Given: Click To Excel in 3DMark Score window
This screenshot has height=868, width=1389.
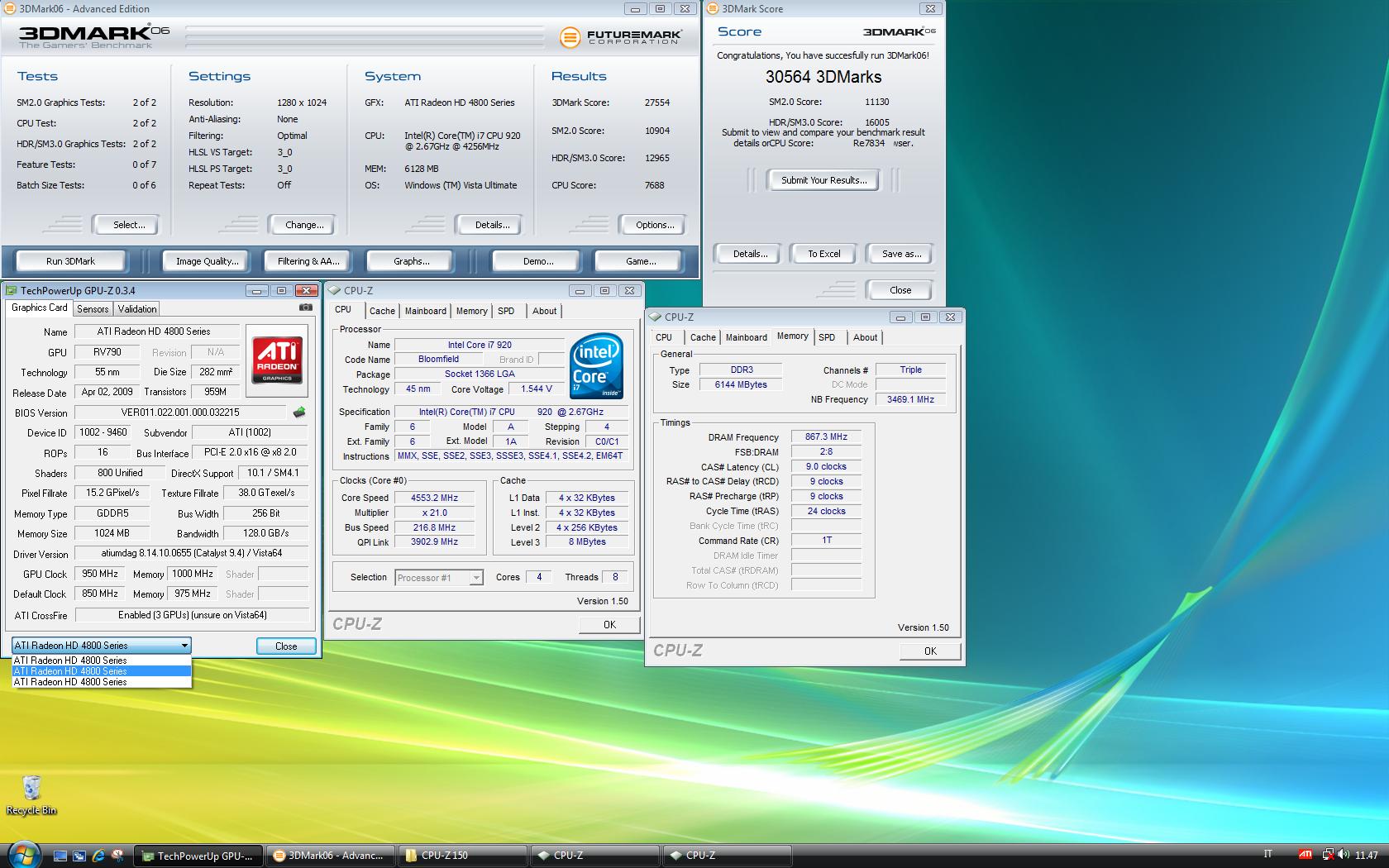Looking at the screenshot, I should tap(823, 254).
